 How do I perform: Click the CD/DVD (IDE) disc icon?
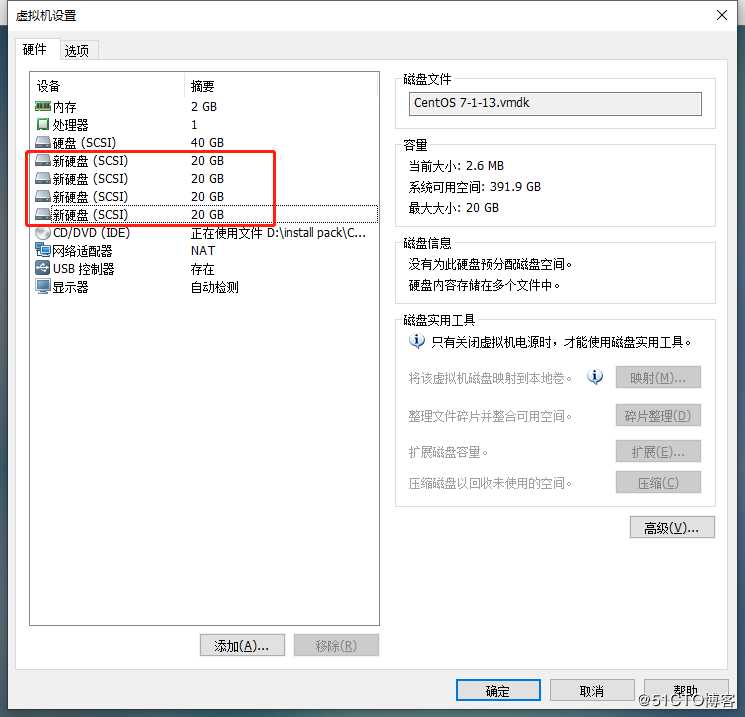click(43, 233)
